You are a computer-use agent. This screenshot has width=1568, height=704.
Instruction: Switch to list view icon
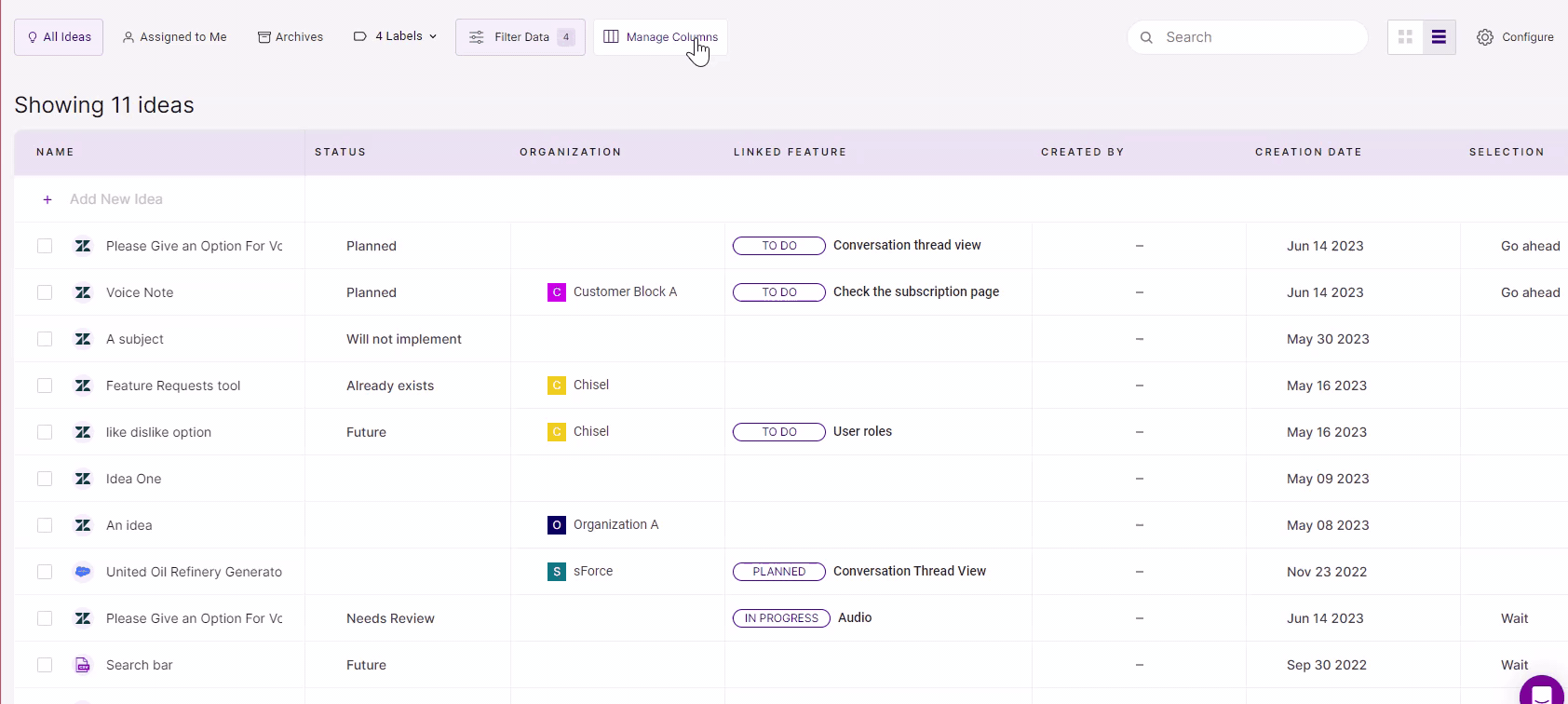click(x=1439, y=37)
